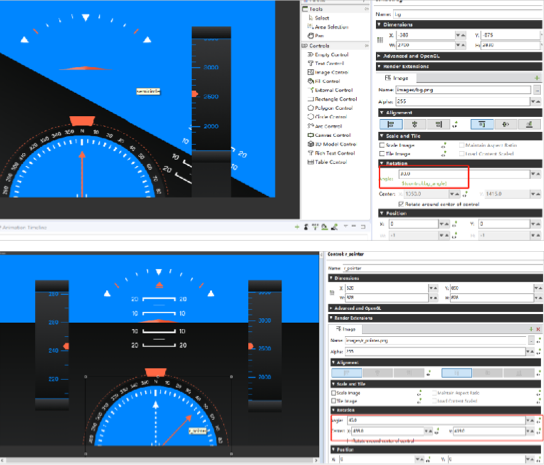Enable the Tile Image checkbox
The width and height of the screenshot is (544, 465).
[x=382, y=153]
